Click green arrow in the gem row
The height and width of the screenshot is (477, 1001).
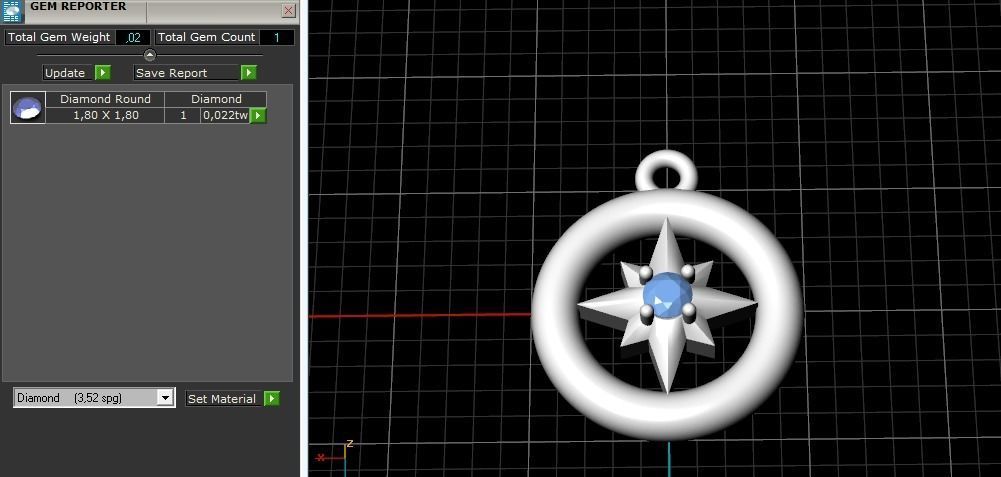(x=258, y=116)
